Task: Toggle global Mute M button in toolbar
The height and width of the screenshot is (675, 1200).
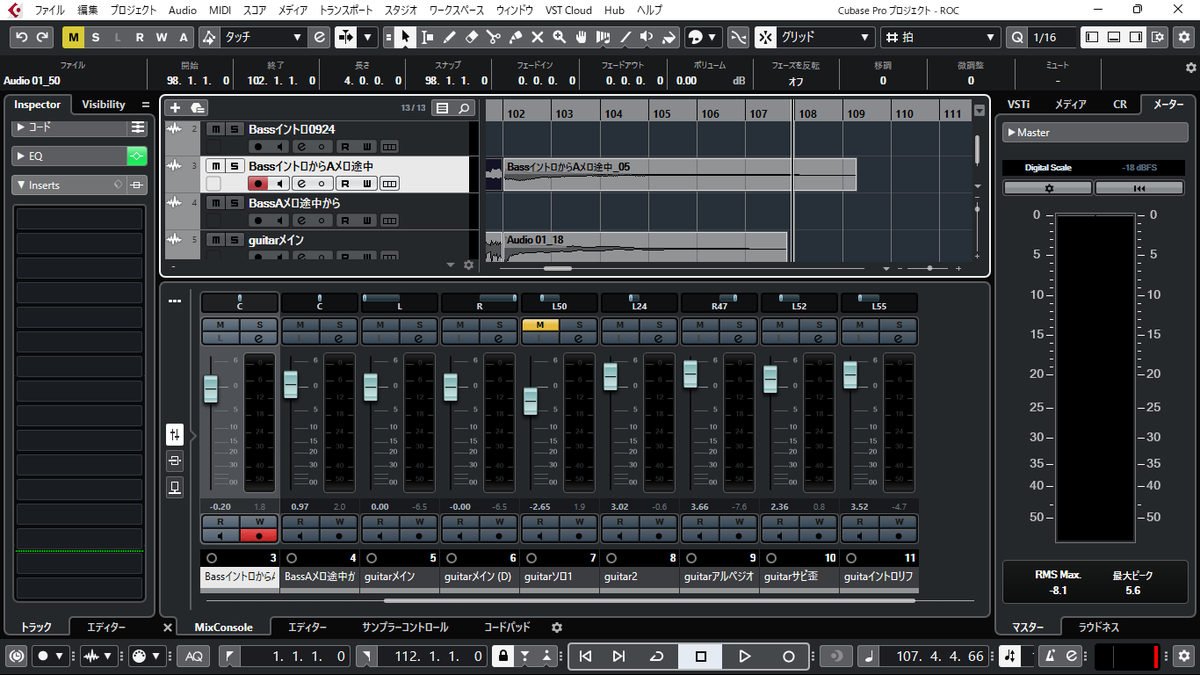Action: pyautogui.click(x=73, y=37)
